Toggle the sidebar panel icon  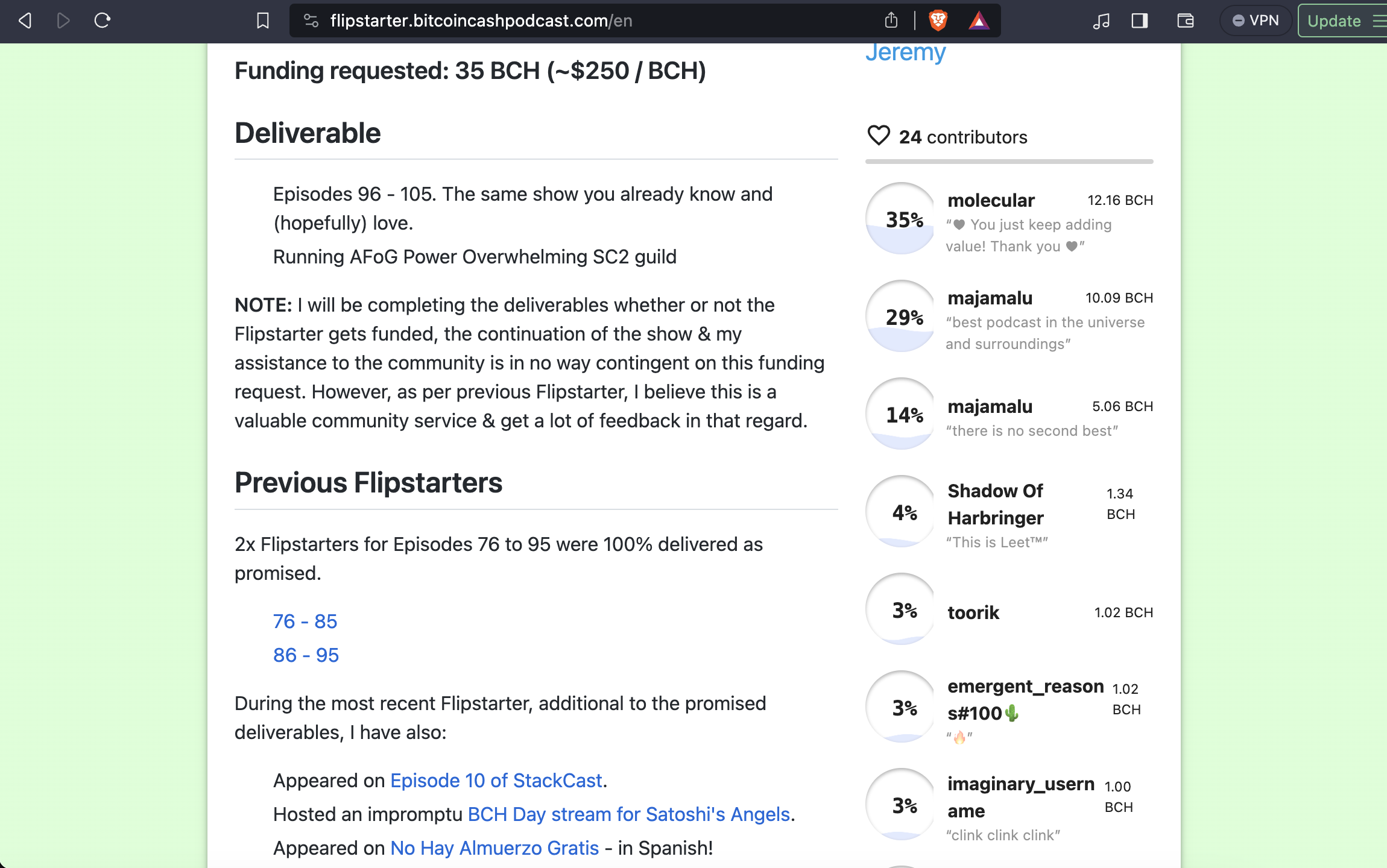click(x=1139, y=20)
